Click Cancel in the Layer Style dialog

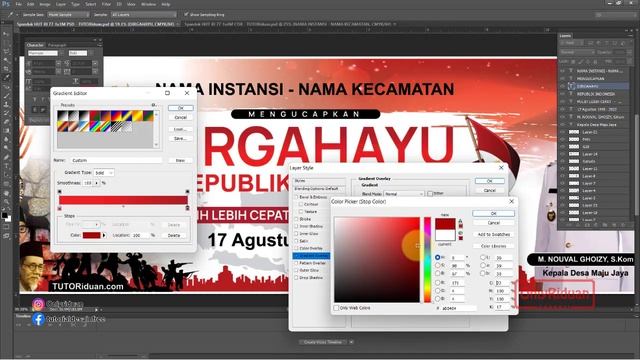tap(489, 190)
